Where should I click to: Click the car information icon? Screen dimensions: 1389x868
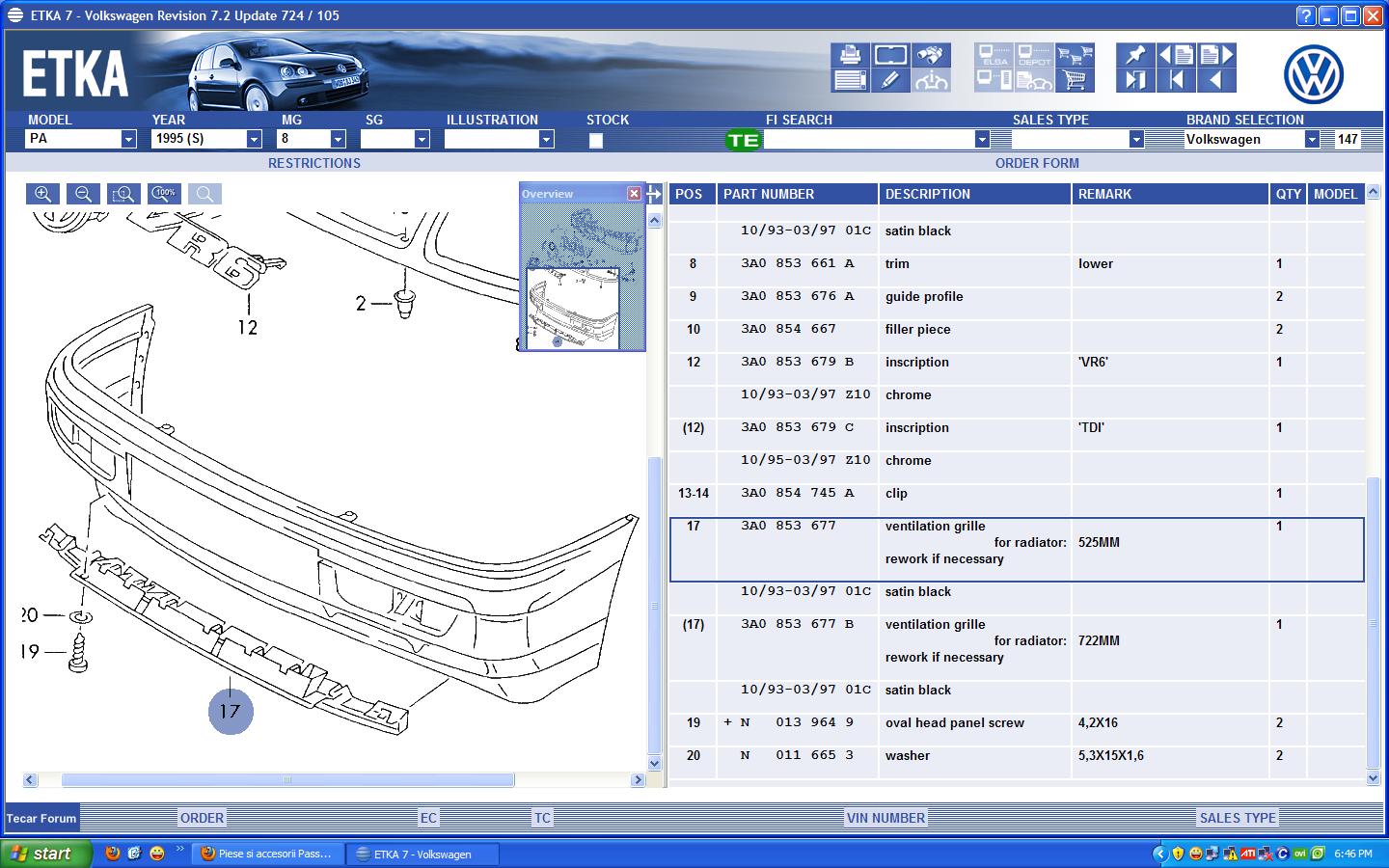coord(932,80)
